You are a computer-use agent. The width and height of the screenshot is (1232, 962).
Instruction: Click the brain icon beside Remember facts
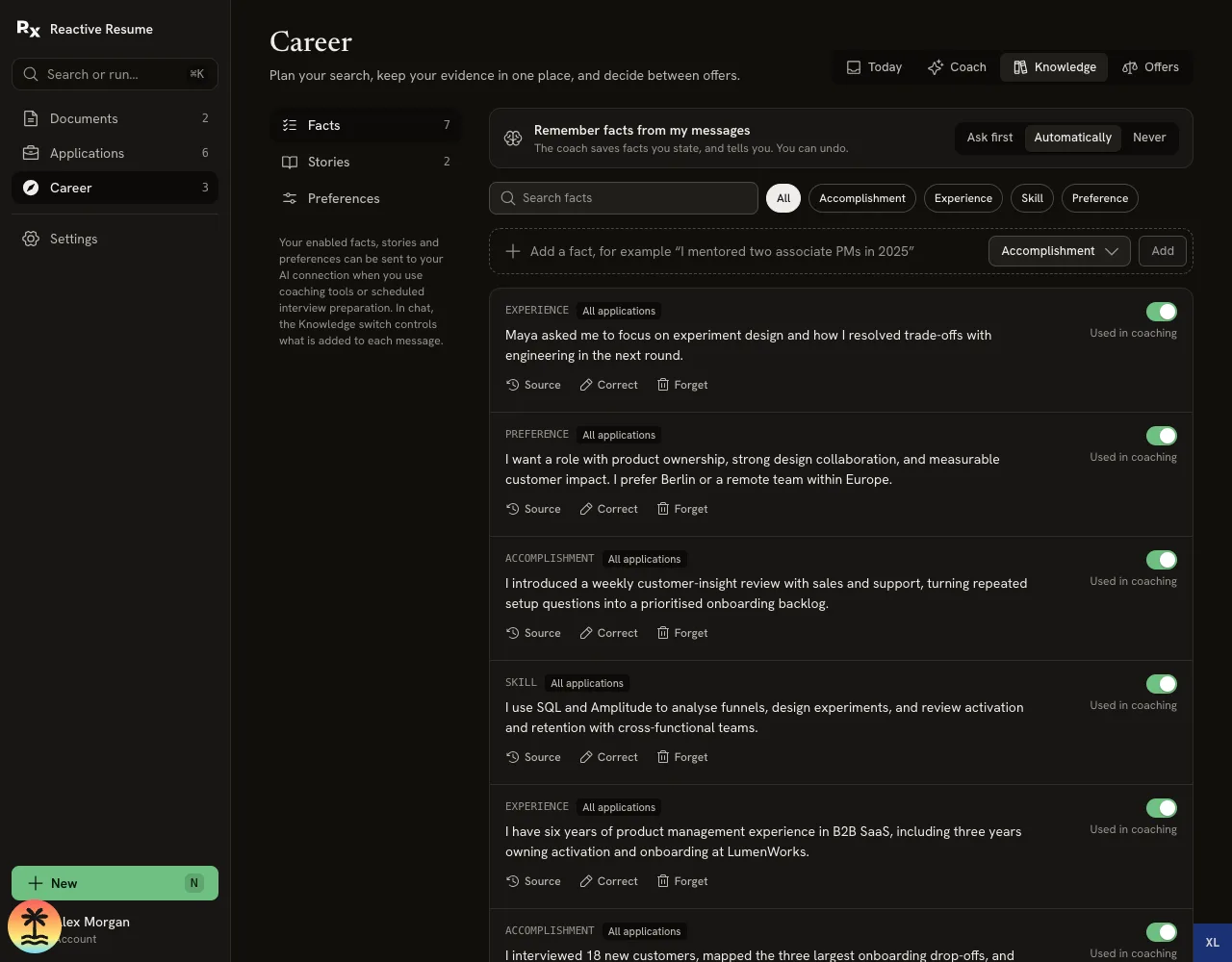tap(513, 139)
